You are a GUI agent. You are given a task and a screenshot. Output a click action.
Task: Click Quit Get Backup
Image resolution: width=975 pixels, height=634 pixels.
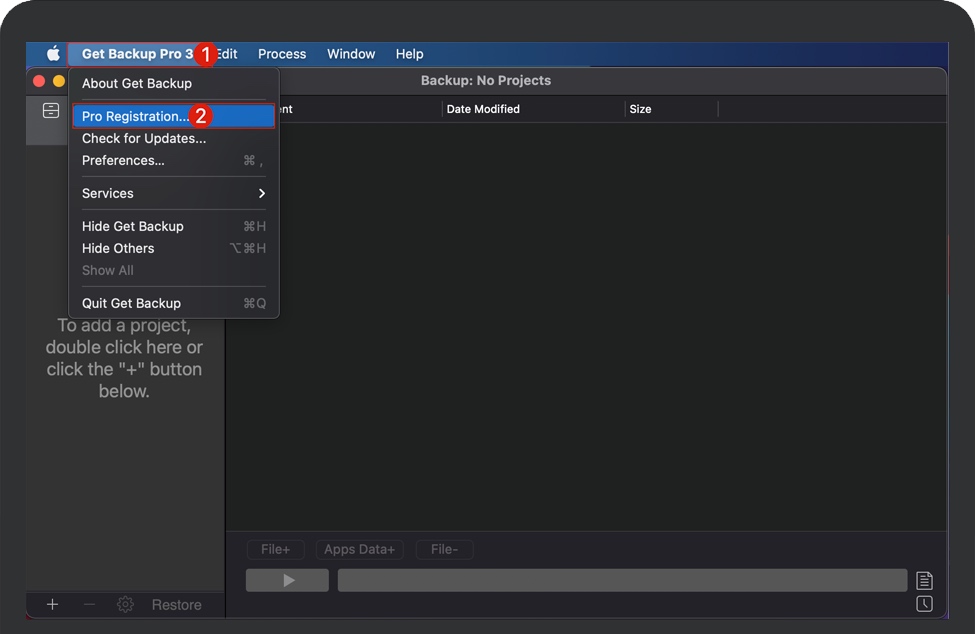coord(131,303)
